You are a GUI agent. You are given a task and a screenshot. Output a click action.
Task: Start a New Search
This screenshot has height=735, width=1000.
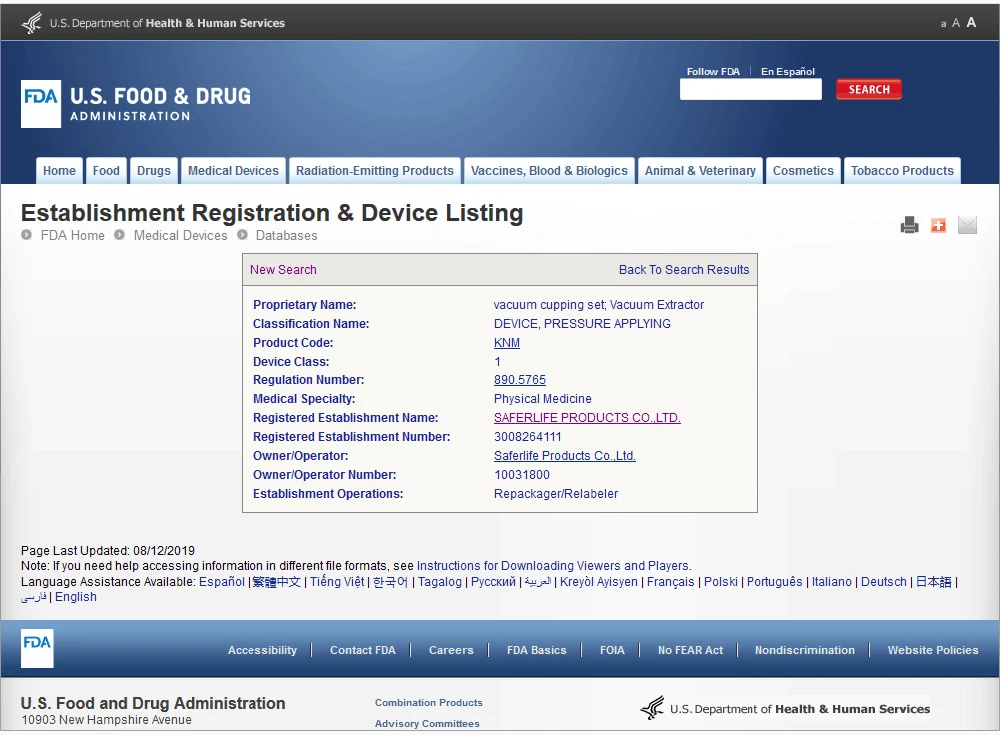point(283,270)
